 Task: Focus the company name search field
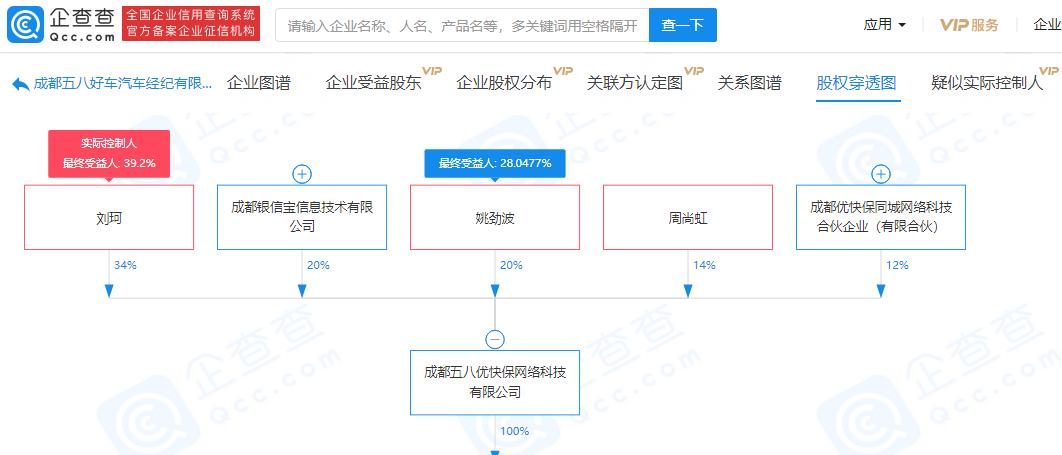point(462,26)
